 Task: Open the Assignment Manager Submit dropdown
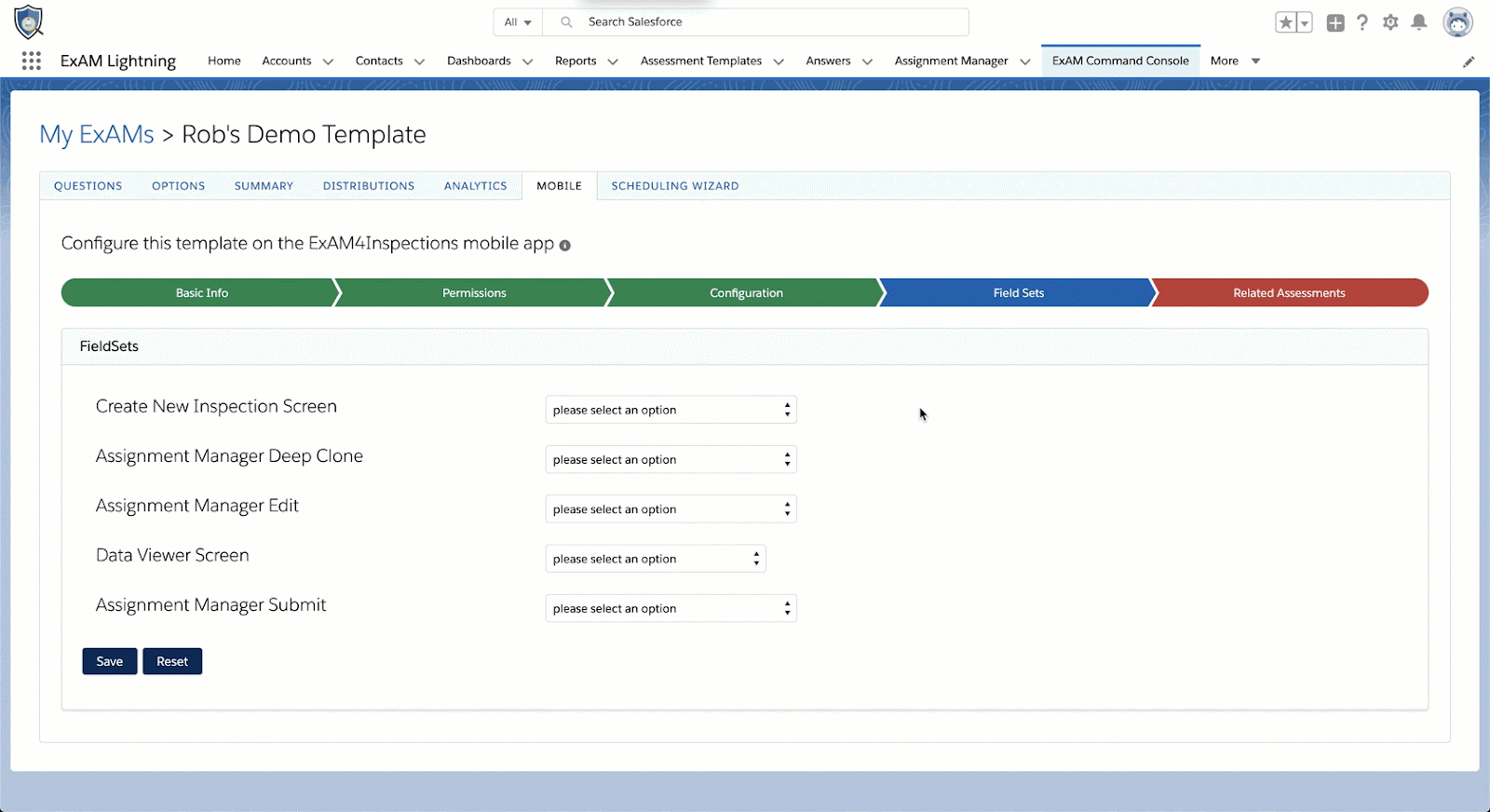[x=670, y=608]
